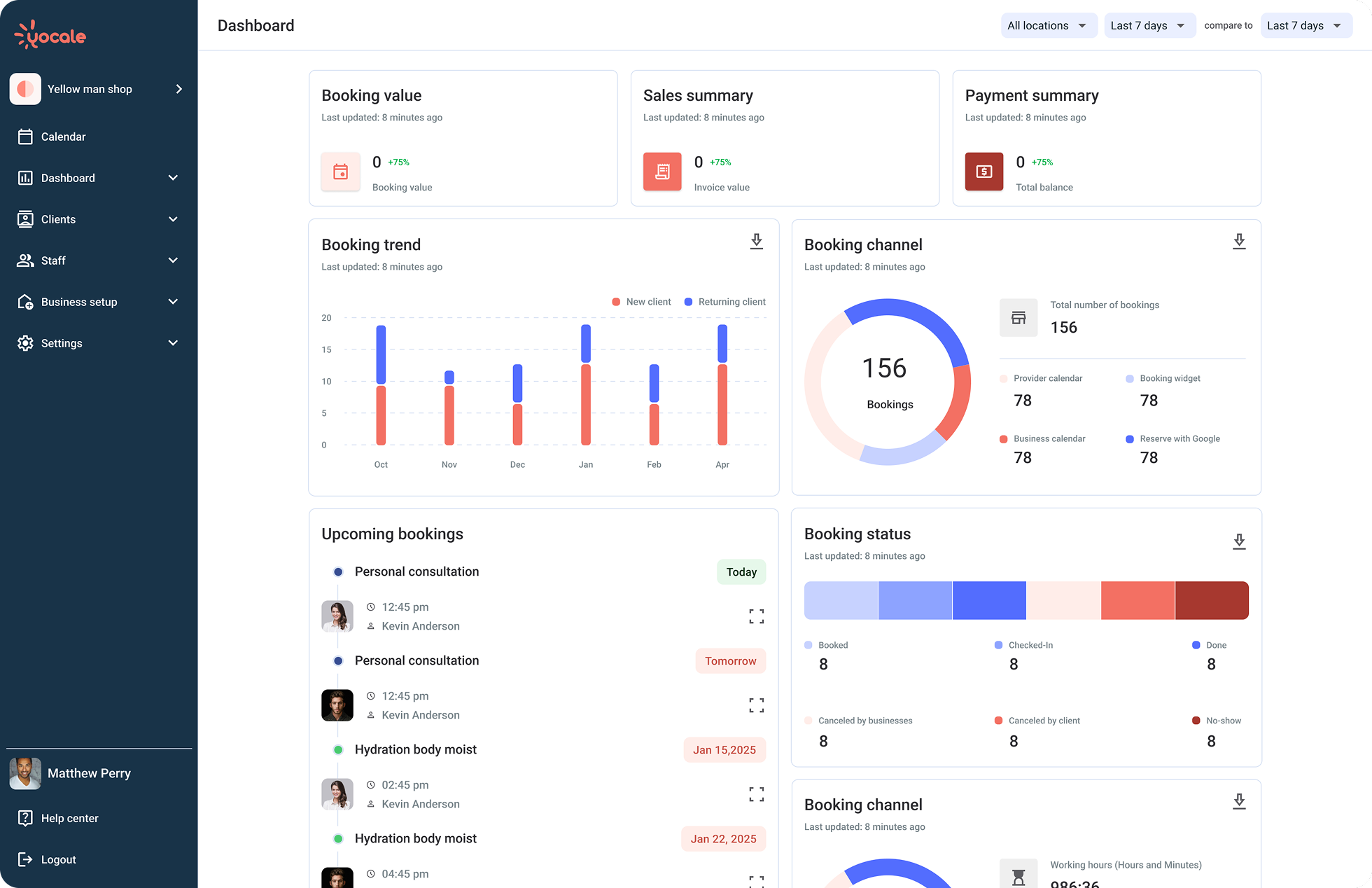The image size is (1372, 888).
Task: Click the 156 Bookings donut chart center
Action: pyautogui.click(x=888, y=382)
